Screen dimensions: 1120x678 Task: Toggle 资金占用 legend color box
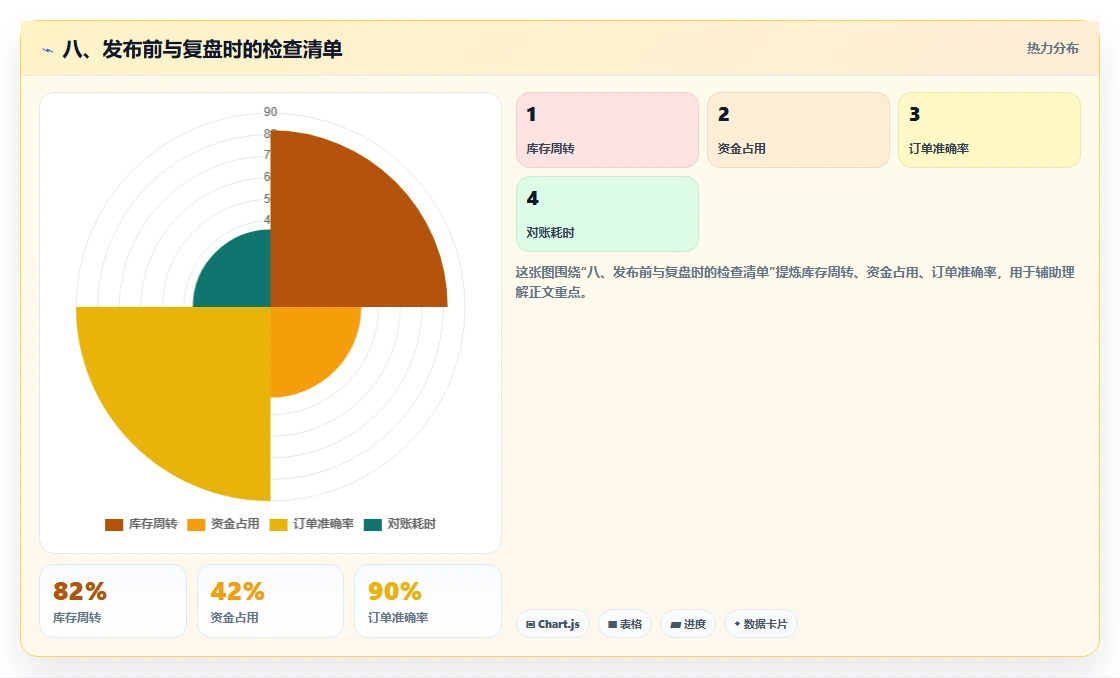[196, 524]
